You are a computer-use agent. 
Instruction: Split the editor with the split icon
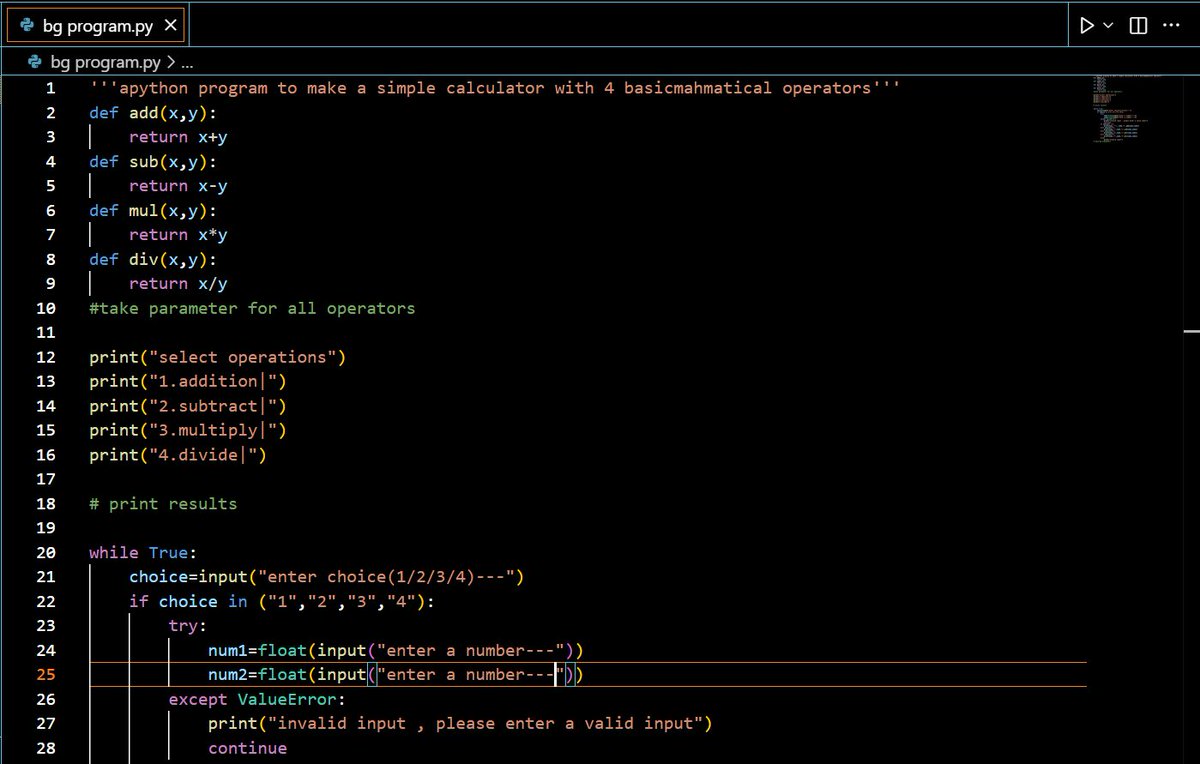[1137, 25]
